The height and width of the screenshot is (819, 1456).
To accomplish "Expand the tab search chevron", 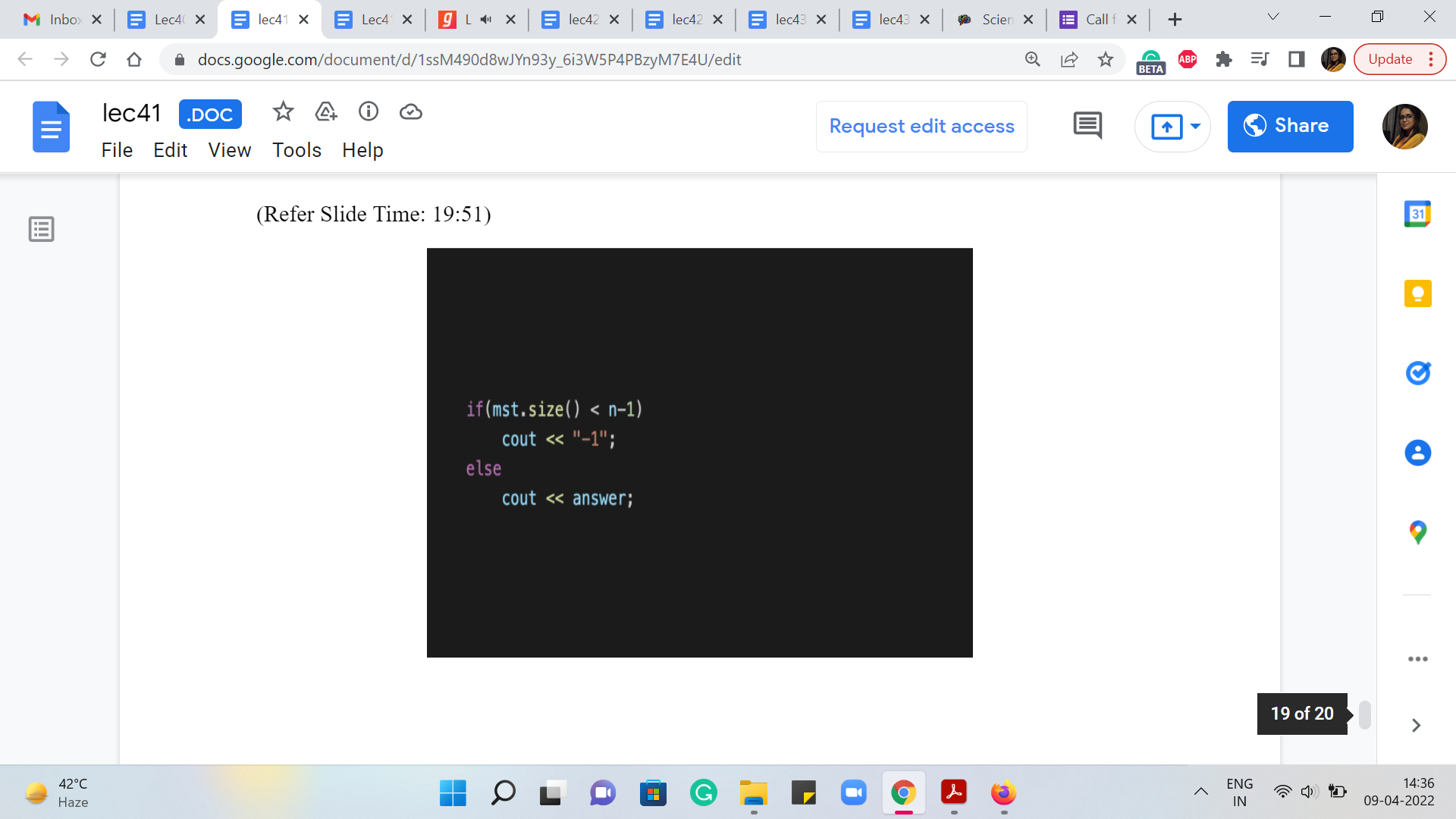I will (x=1273, y=17).
